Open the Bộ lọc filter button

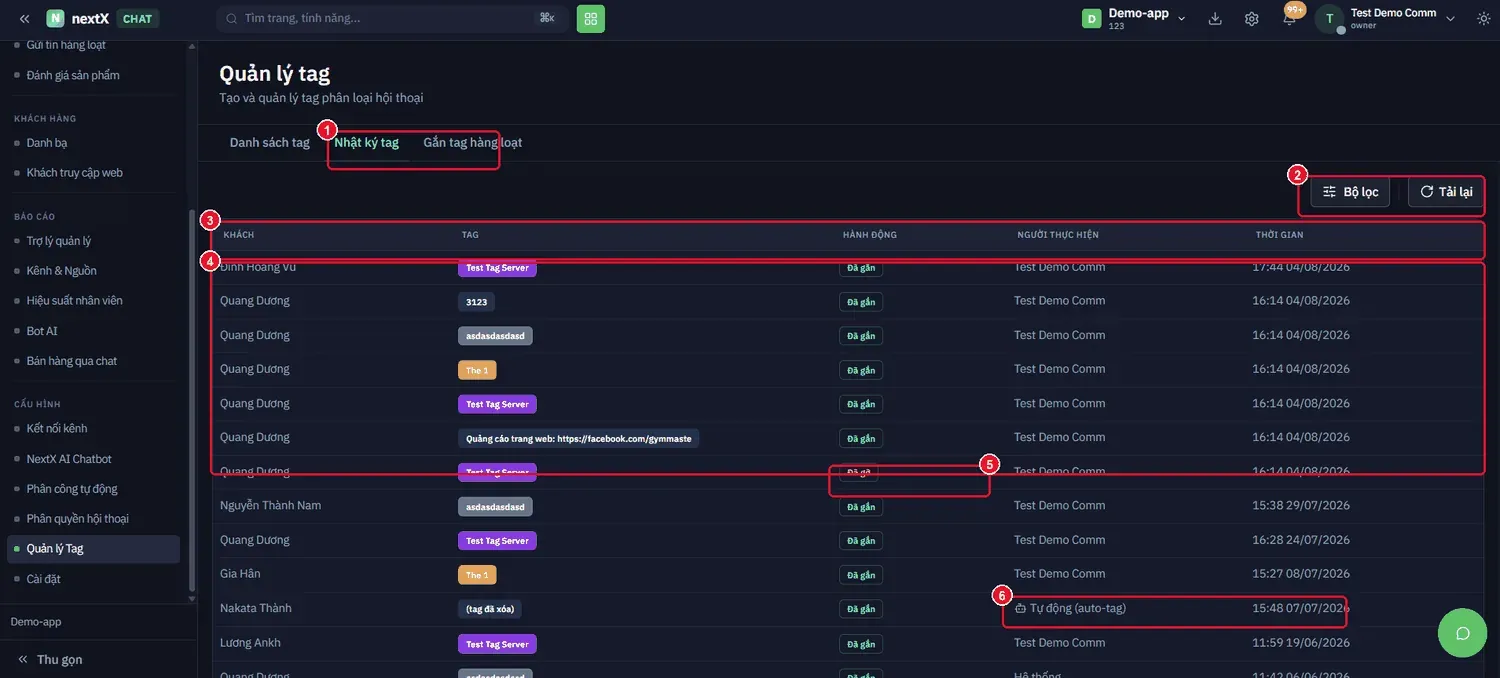[x=1350, y=192]
